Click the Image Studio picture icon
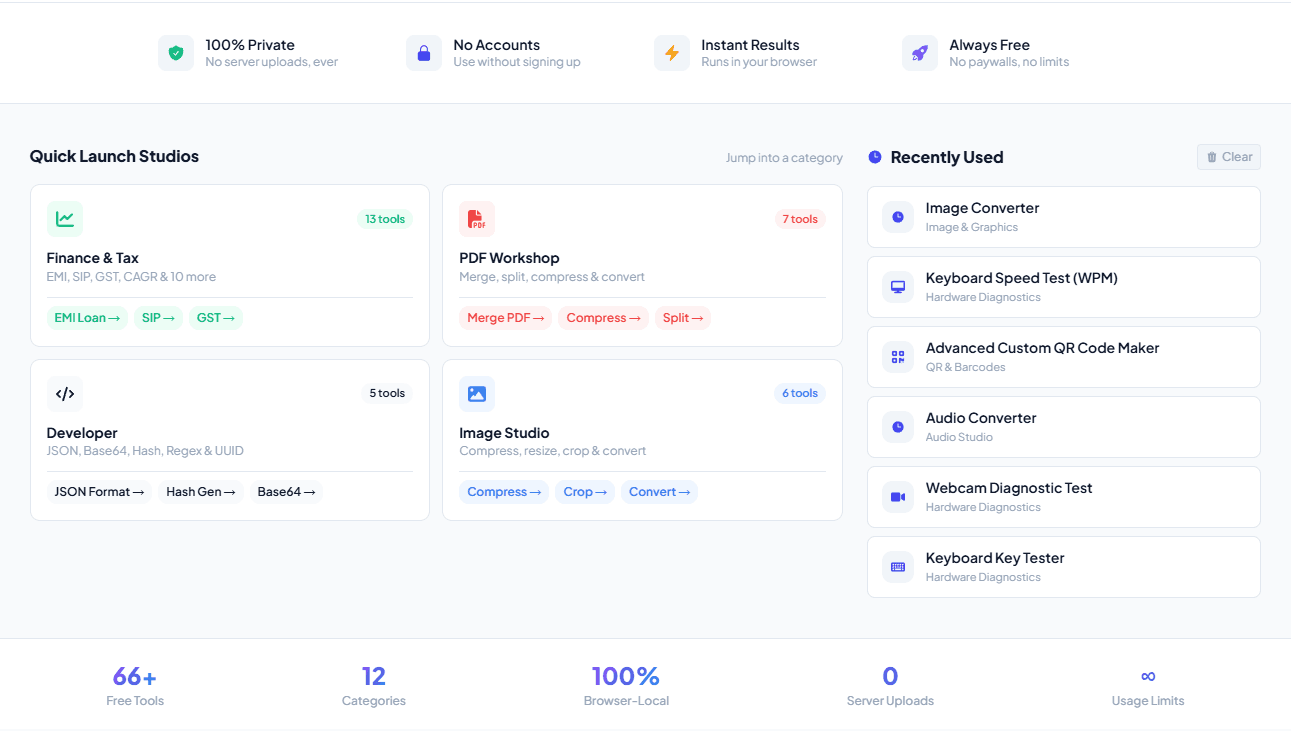 coord(477,394)
